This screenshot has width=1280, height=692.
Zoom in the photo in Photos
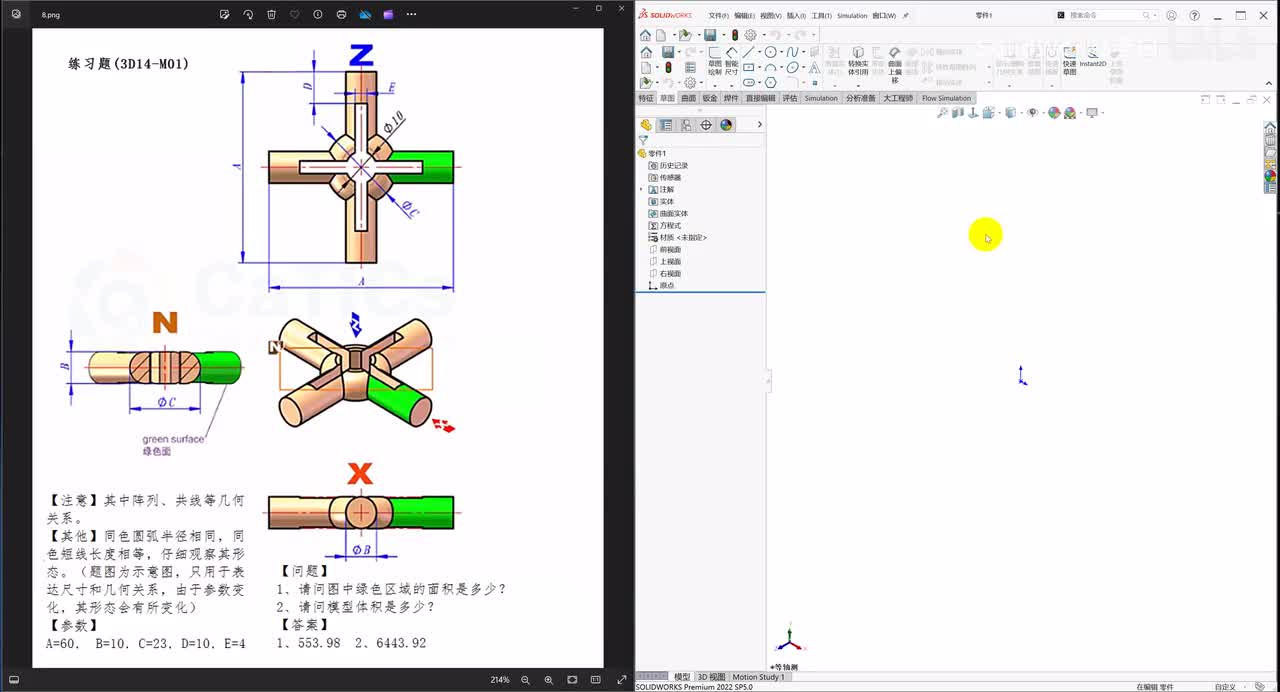548,680
